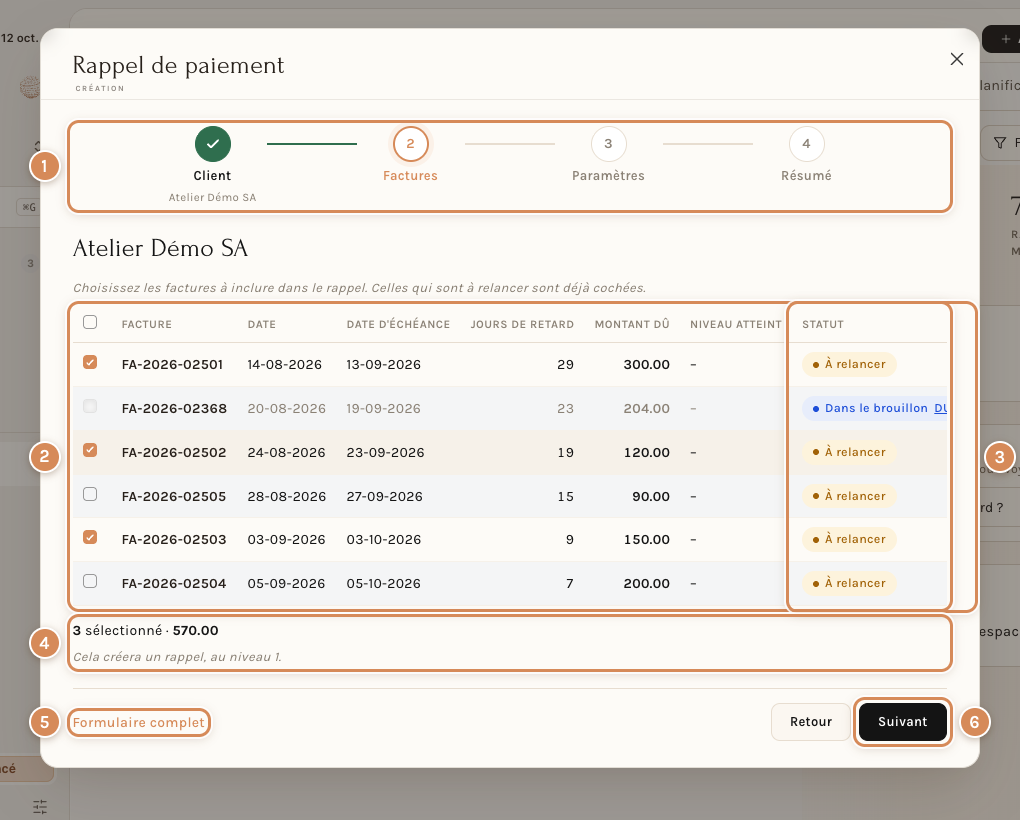Image resolution: width=1020 pixels, height=820 pixels.
Task: Click the FACTURE column header
Action: click(x=146, y=324)
